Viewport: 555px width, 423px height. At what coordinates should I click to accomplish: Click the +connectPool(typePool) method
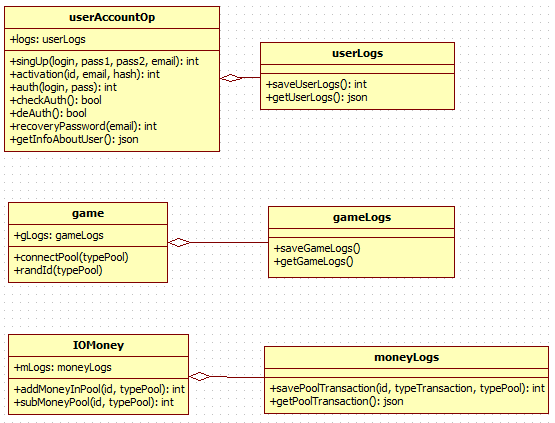pos(71,257)
